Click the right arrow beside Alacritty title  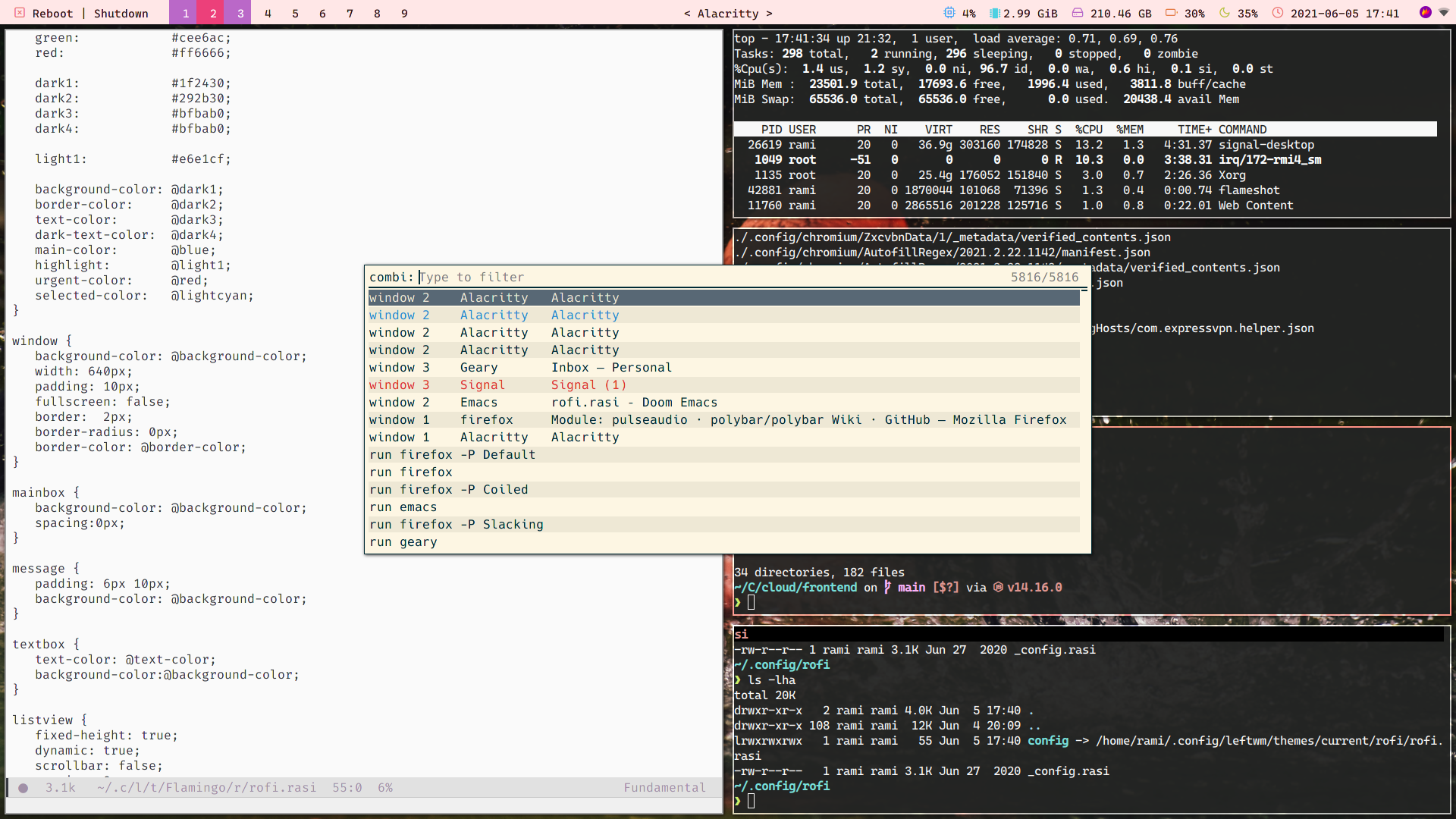(x=769, y=14)
